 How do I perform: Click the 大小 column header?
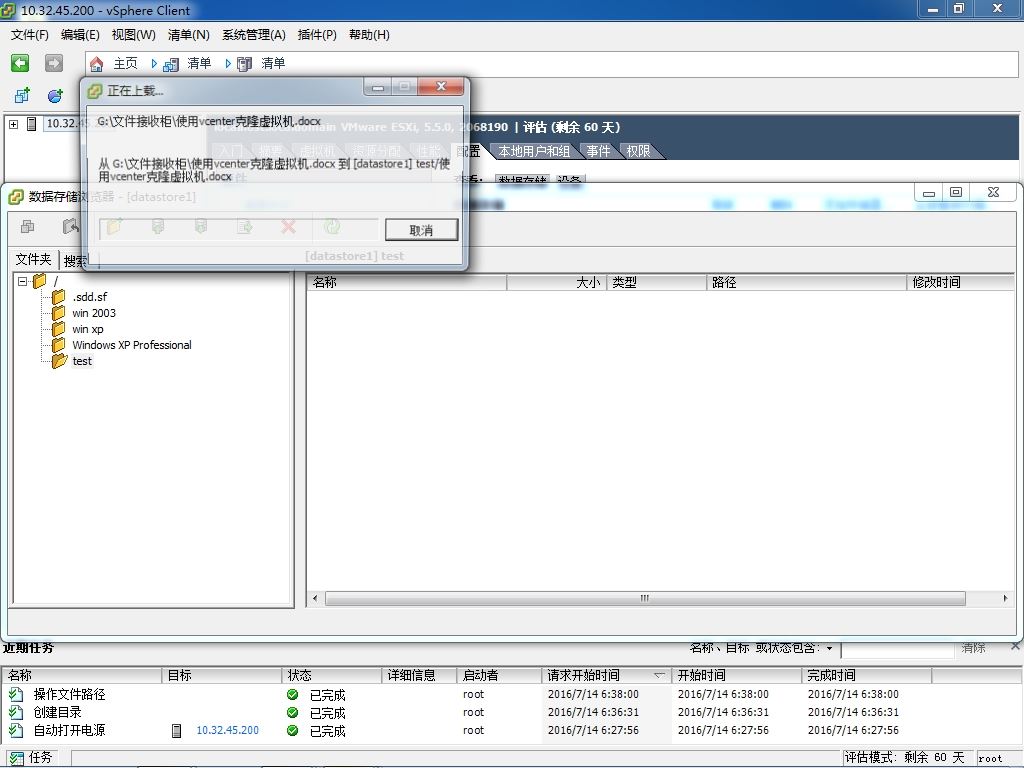pyautogui.click(x=557, y=282)
